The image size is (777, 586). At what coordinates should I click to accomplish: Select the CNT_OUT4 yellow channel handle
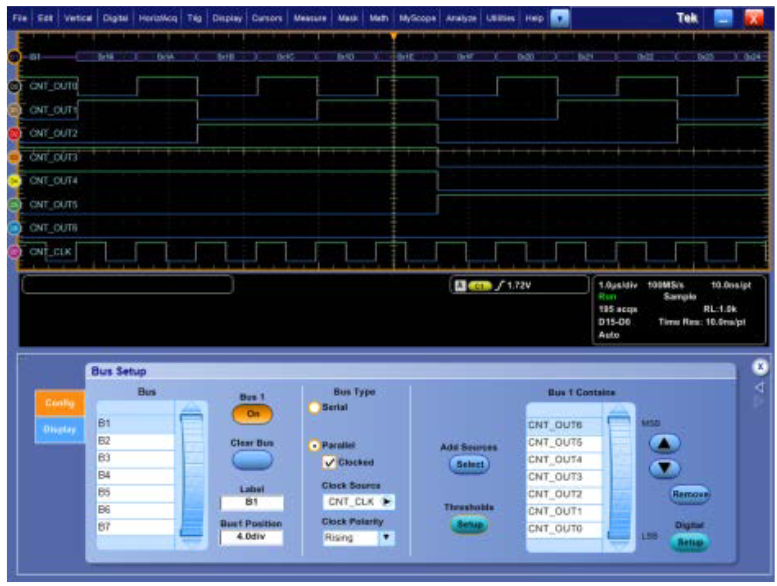pos(14,181)
